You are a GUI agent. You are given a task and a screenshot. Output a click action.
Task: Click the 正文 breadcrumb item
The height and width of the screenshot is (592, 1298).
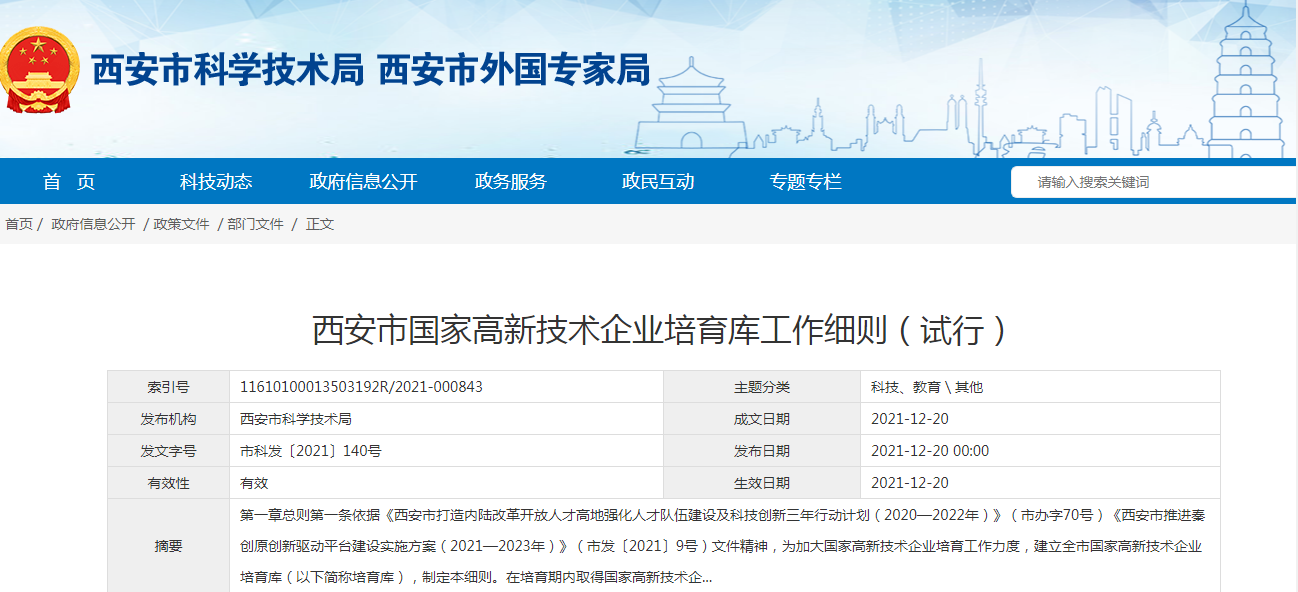pos(320,224)
